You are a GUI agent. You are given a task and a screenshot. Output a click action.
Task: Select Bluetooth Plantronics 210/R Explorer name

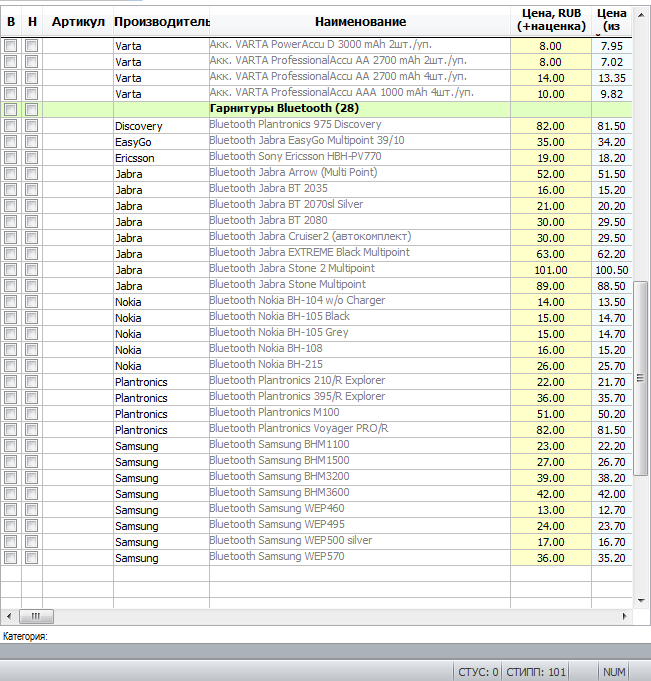(x=297, y=380)
